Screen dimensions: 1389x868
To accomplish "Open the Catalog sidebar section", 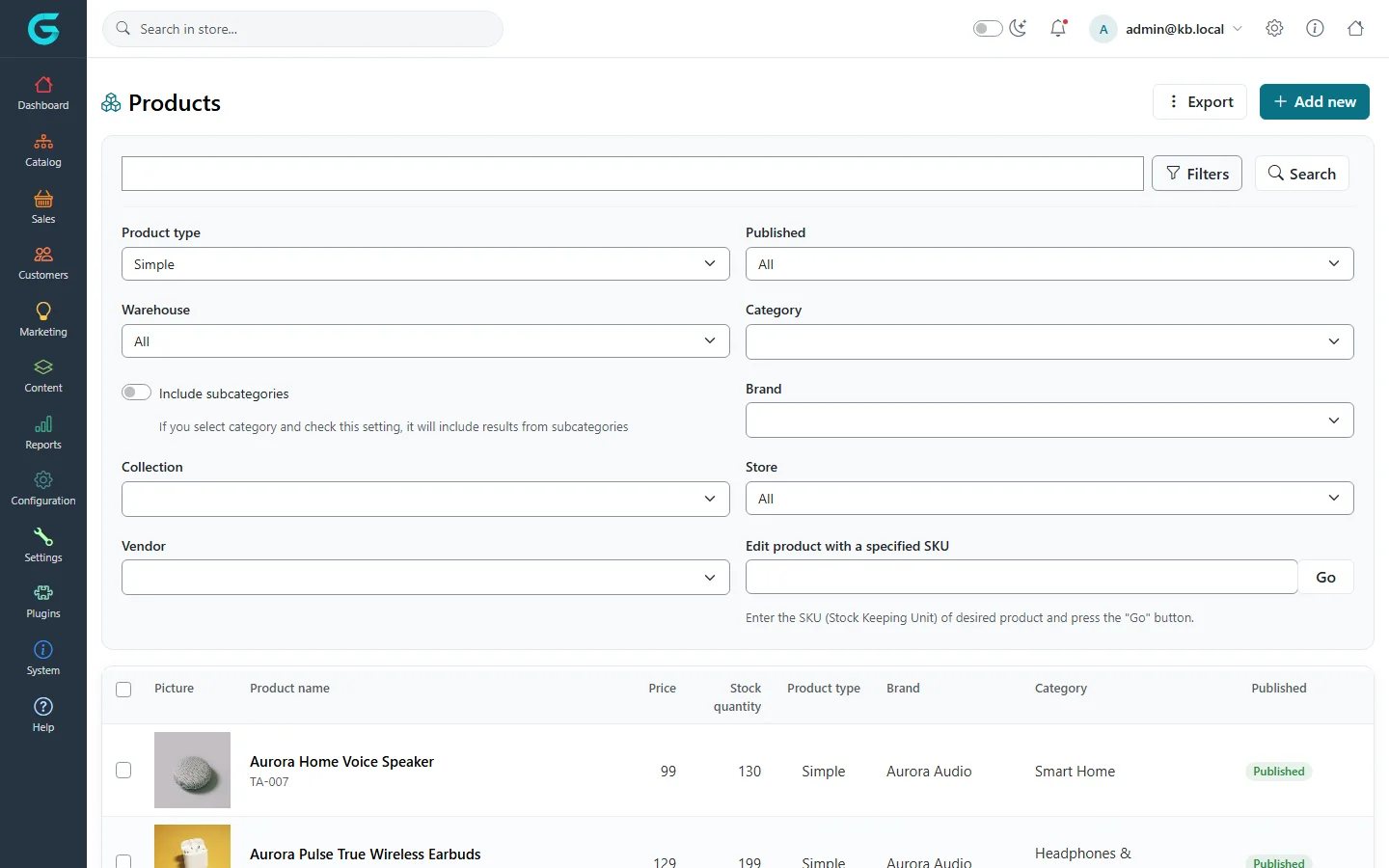I will pos(43,150).
